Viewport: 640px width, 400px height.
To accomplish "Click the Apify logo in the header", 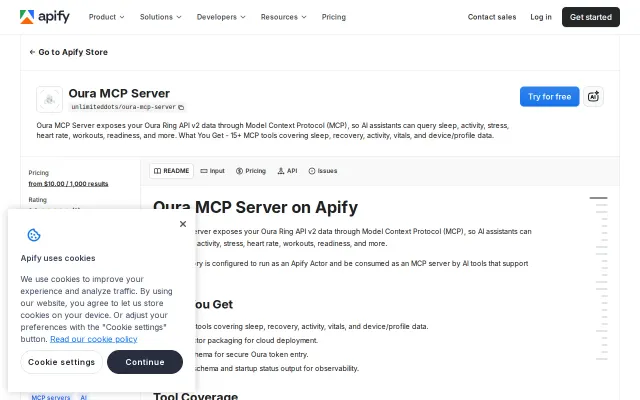I will (44, 17).
